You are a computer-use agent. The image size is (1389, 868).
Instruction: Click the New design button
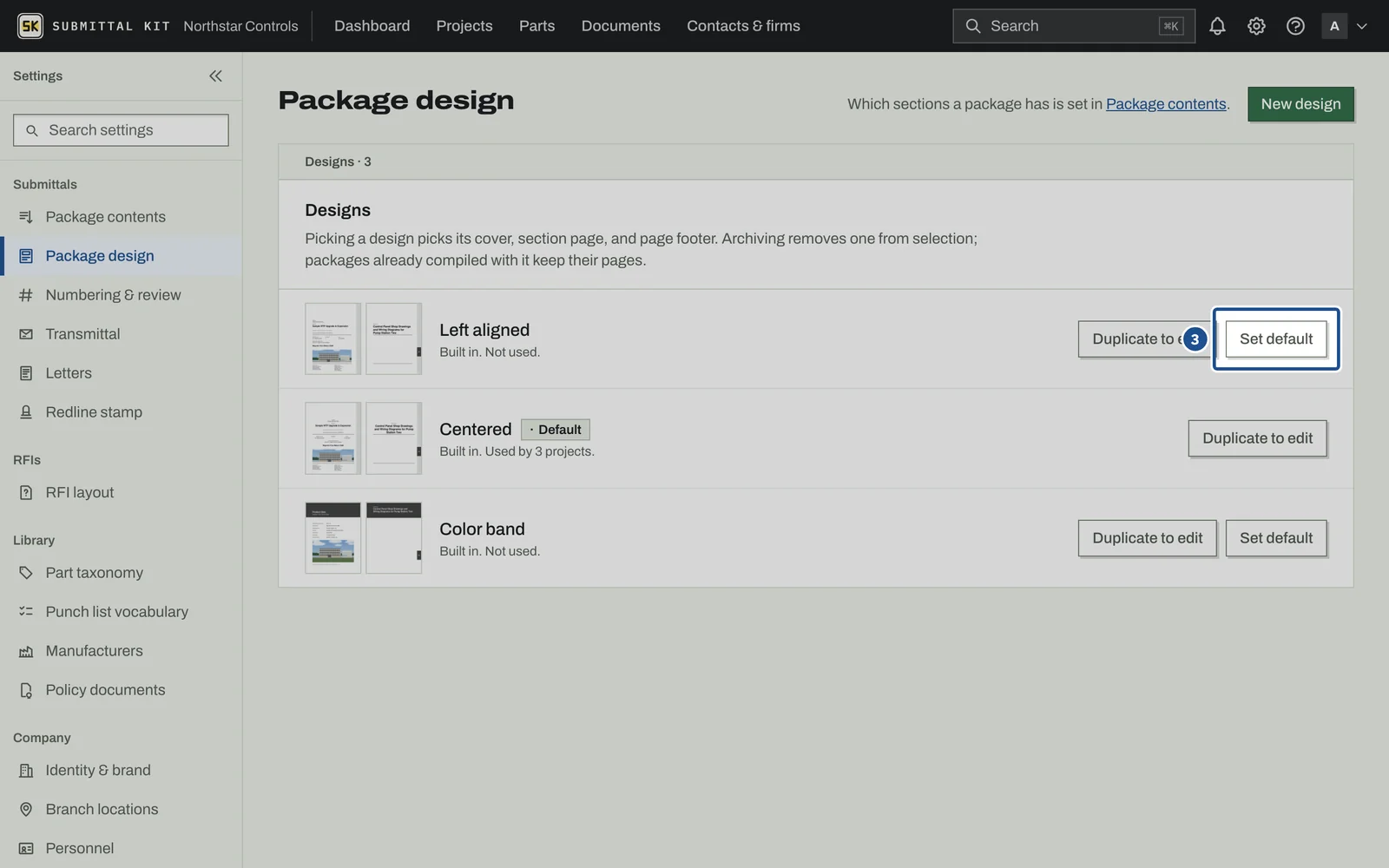[x=1300, y=104]
